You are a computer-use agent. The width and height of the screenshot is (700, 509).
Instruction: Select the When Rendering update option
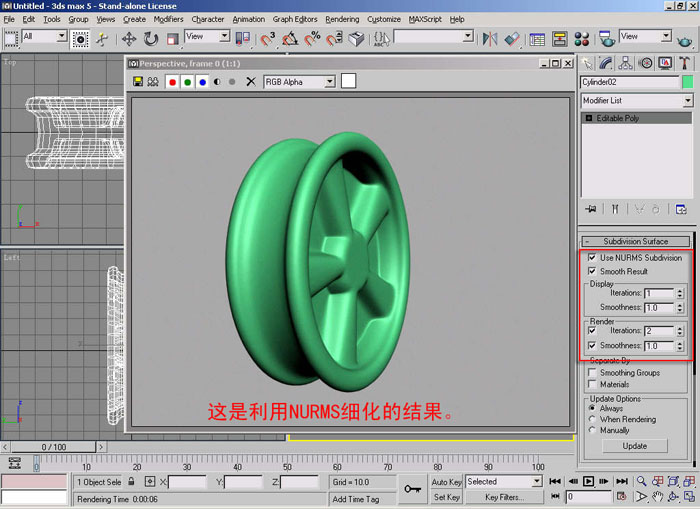click(x=592, y=419)
